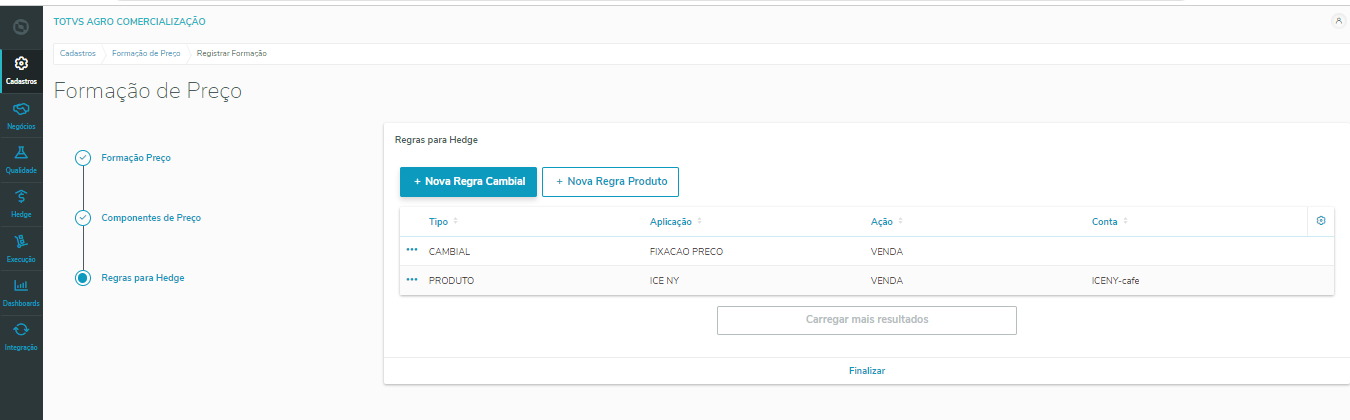
Task: Open the user profile icon
Action: [1338, 21]
